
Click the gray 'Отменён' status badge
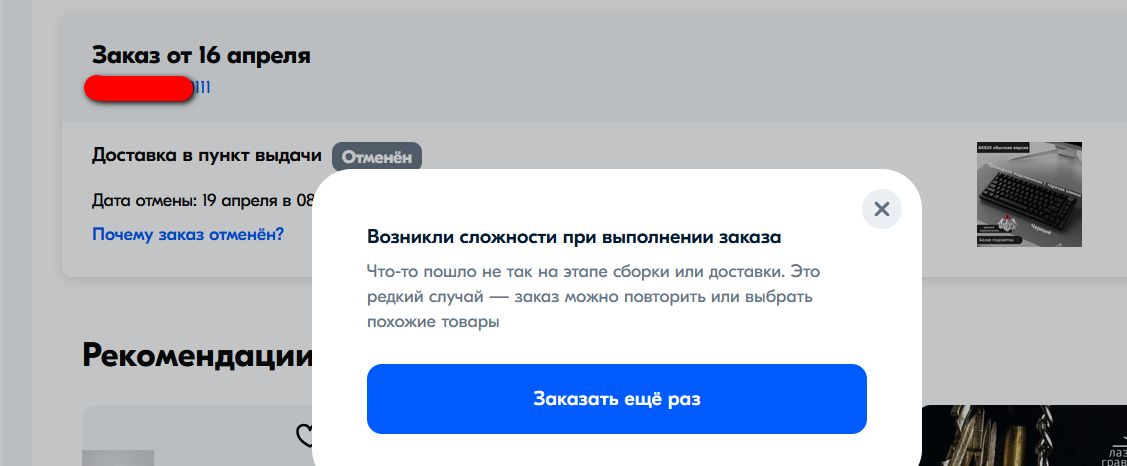tap(377, 157)
